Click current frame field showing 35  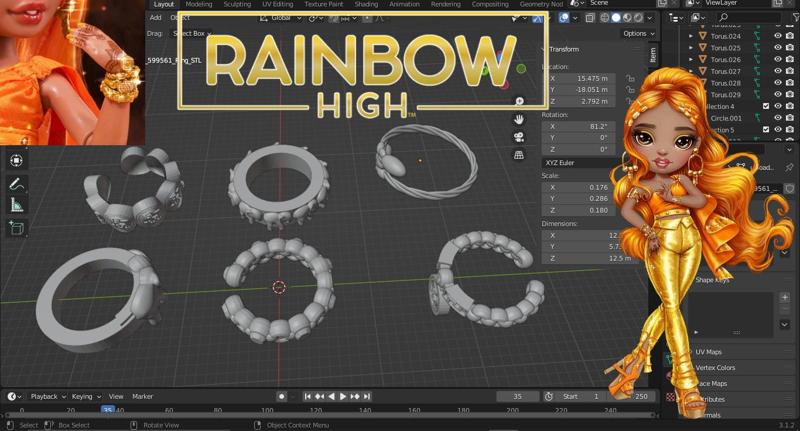pyautogui.click(x=517, y=396)
